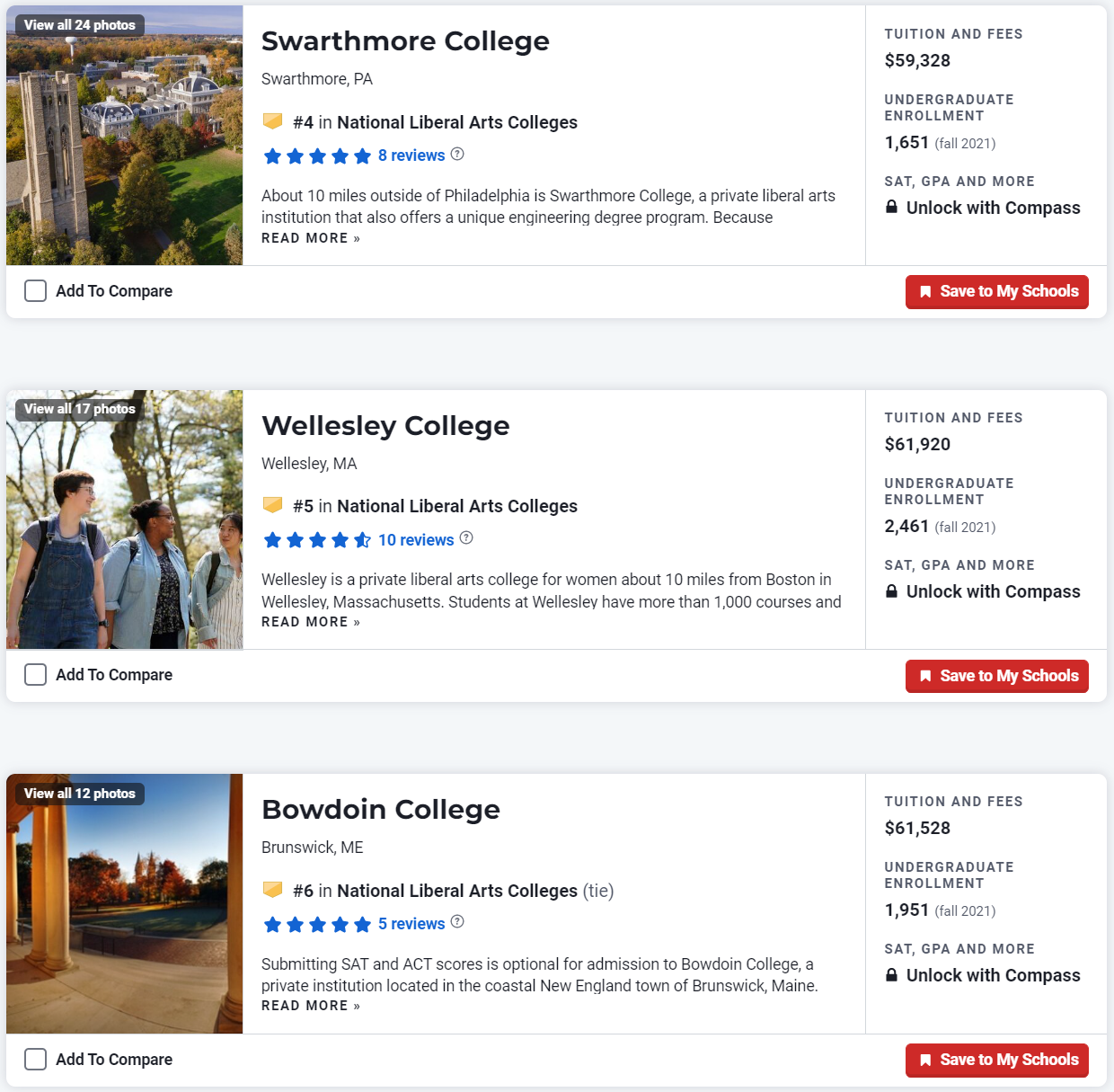The image size is (1114, 1092).
Task: Click Wellesley's blue star rating
Action: 317,540
